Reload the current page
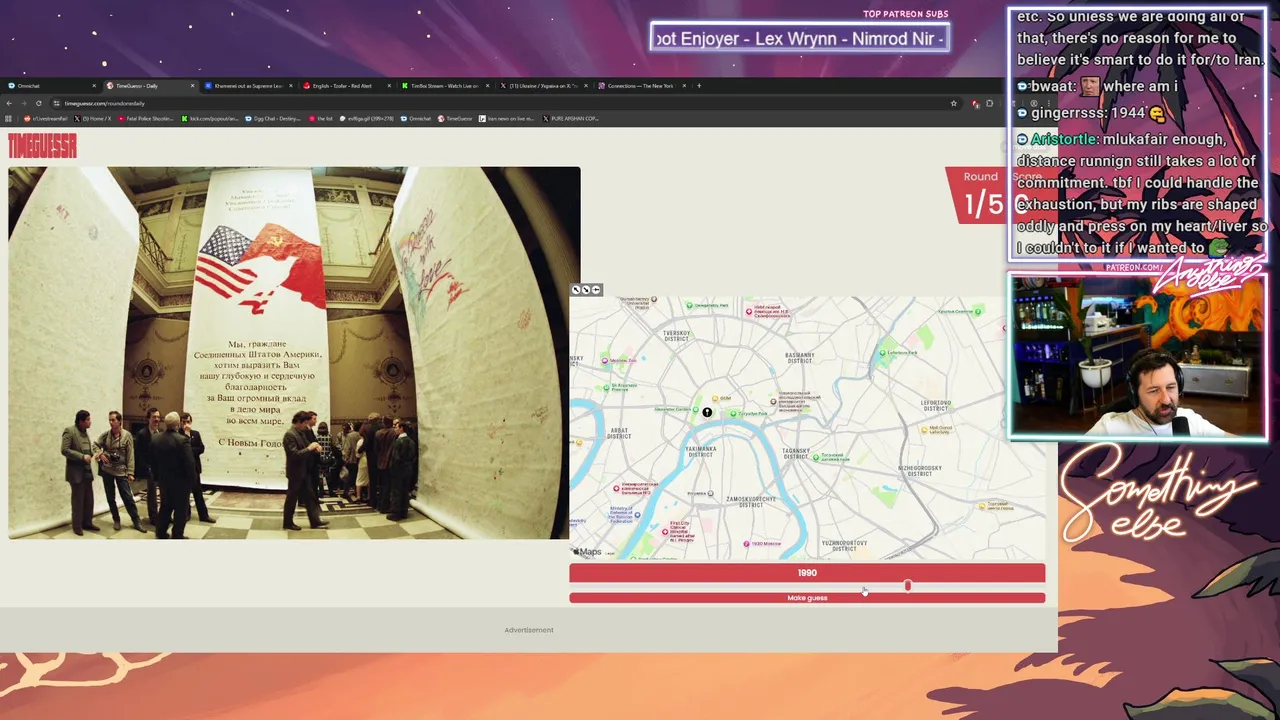The width and height of the screenshot is (1280, 720). pos(39,103)
